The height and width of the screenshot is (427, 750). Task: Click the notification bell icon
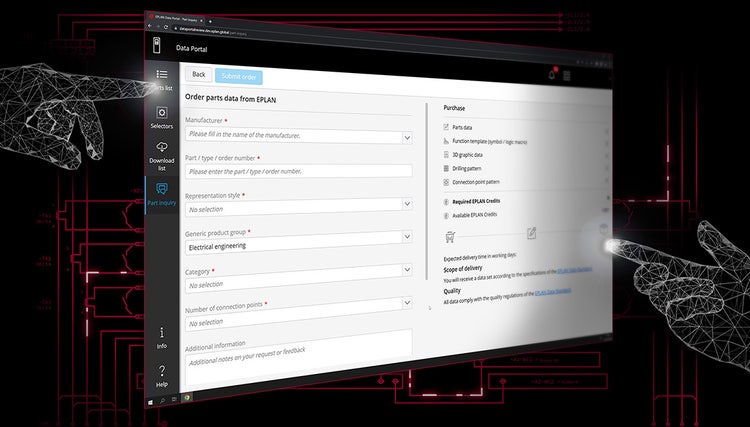[x=550, y=73]
